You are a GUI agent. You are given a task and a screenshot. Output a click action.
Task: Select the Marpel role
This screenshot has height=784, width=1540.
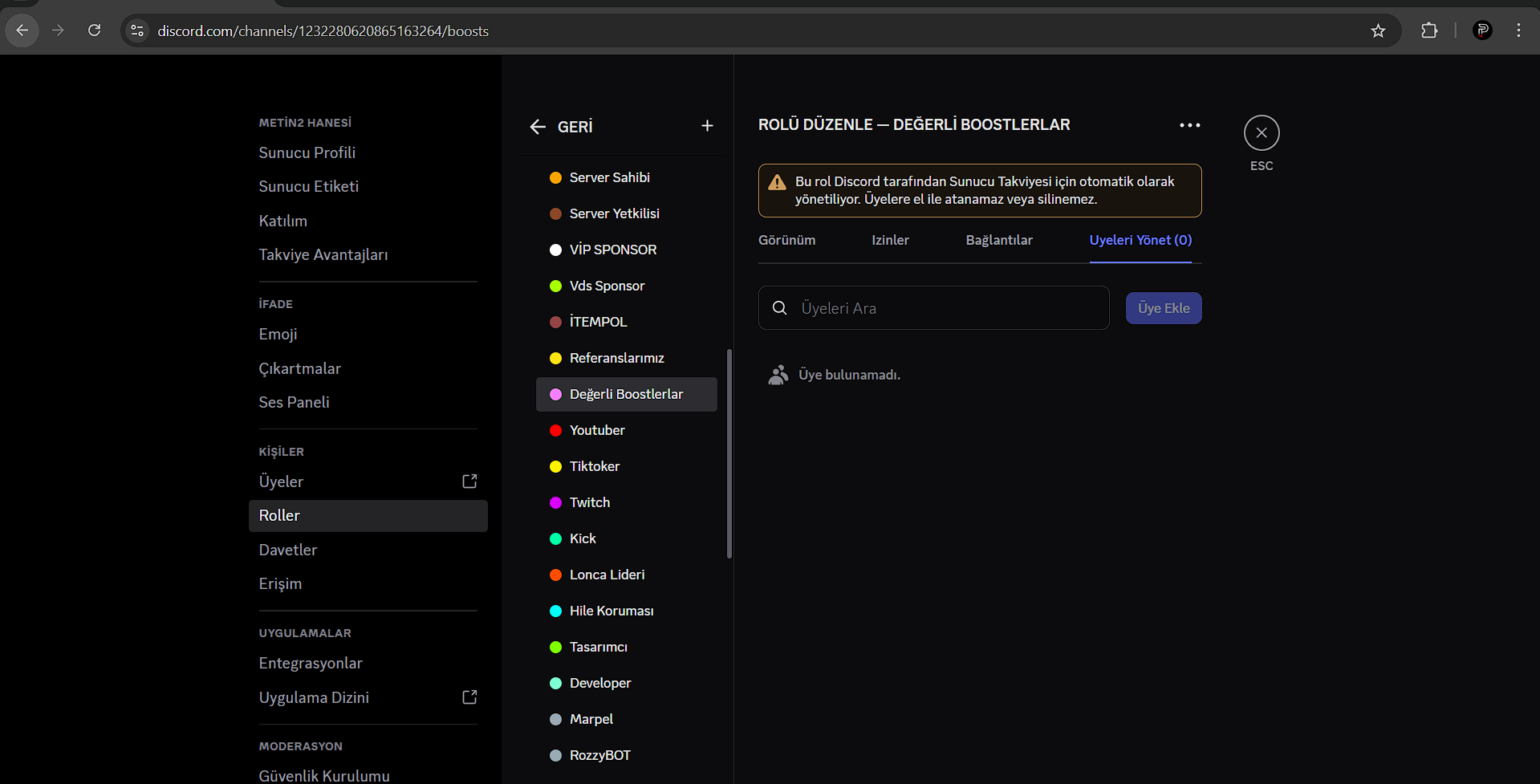[627, 719]
